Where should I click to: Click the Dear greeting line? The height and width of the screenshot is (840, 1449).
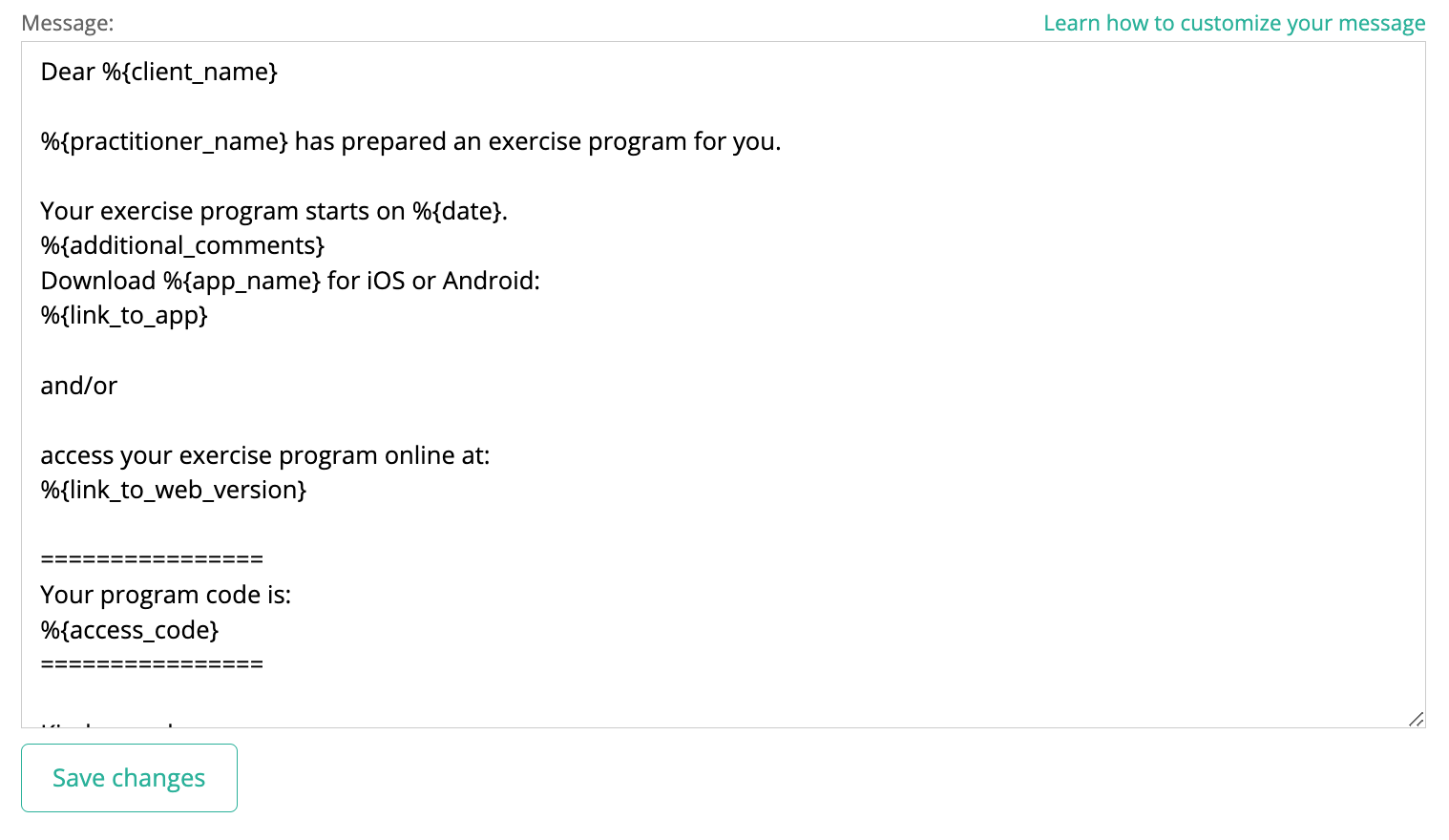tap(158, 72)
